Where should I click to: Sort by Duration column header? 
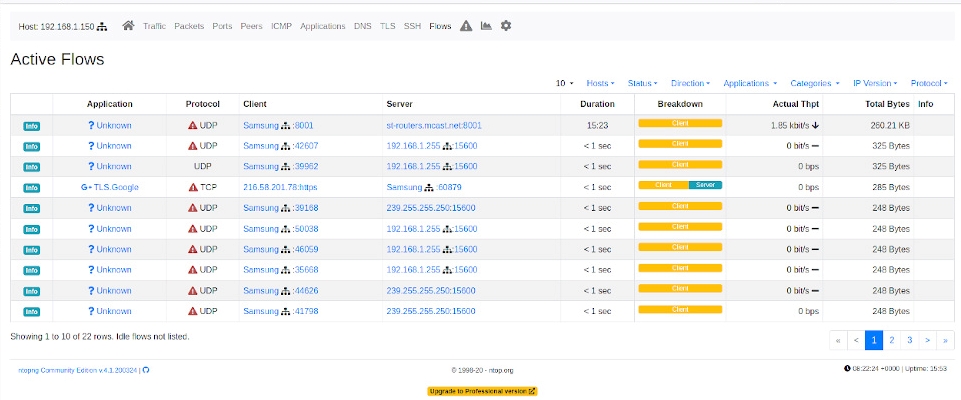pyautogui.click(x=598, y=104)
